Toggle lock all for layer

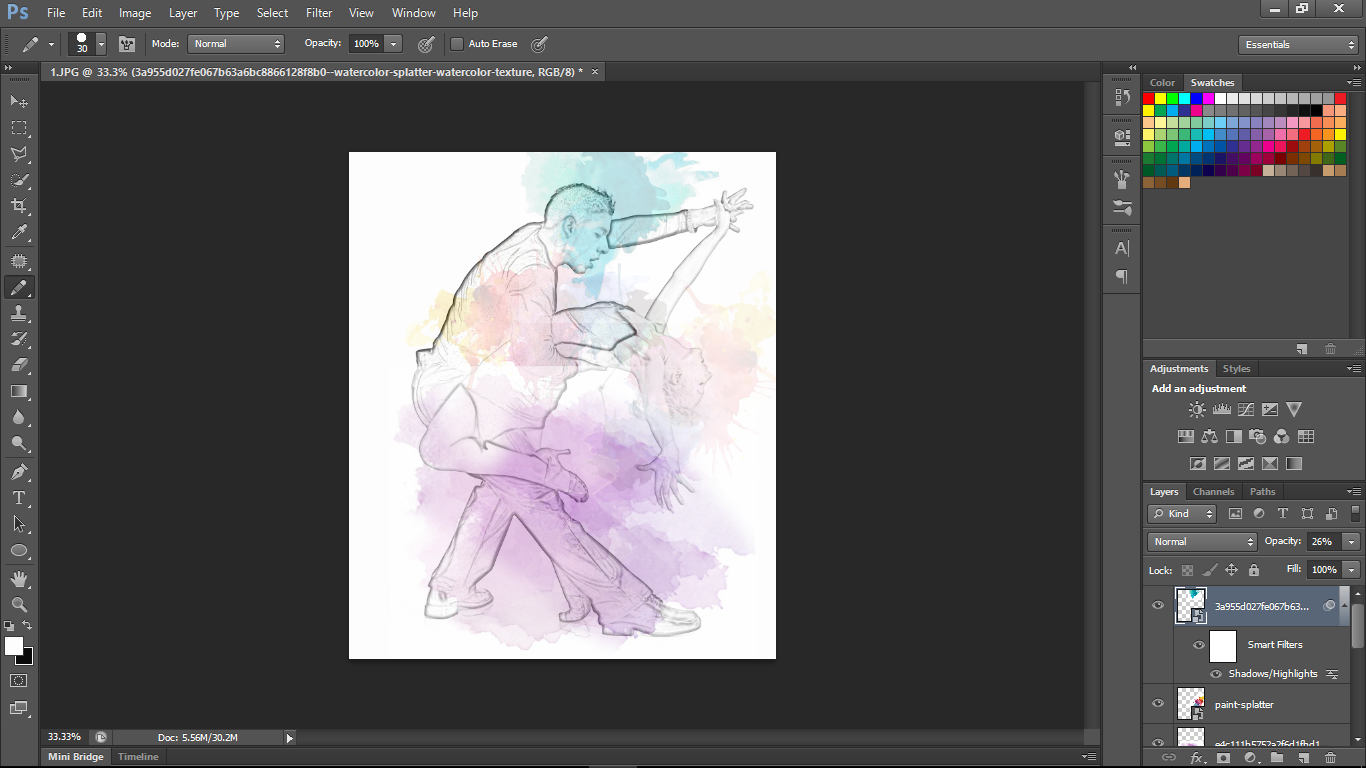click(x=1253, y=570)
